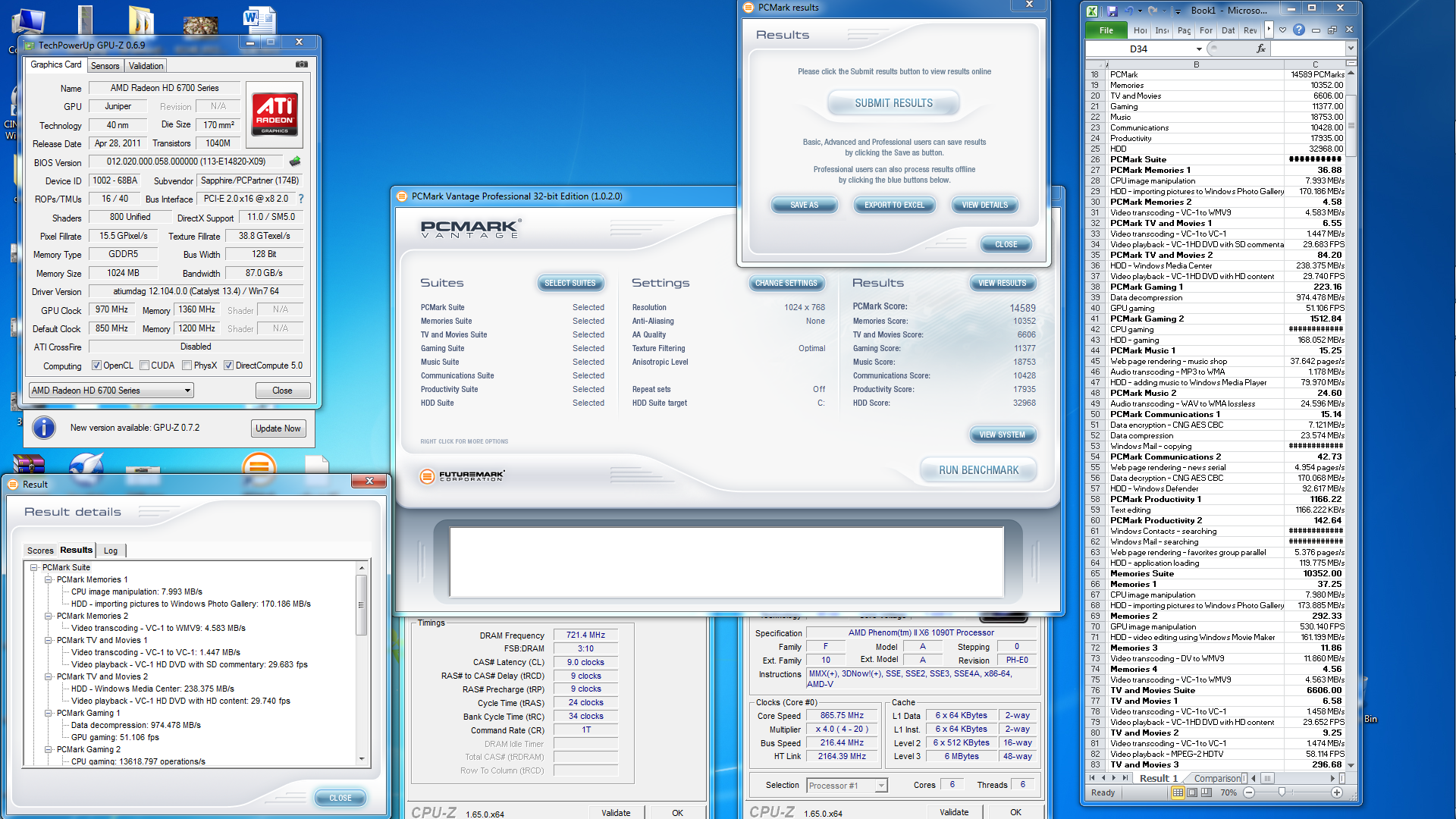Open the AMD Radeon HD 6700 Series dropdown
Screen dimensions: 1456x819
pyautogui.click(x=111, y=391)
